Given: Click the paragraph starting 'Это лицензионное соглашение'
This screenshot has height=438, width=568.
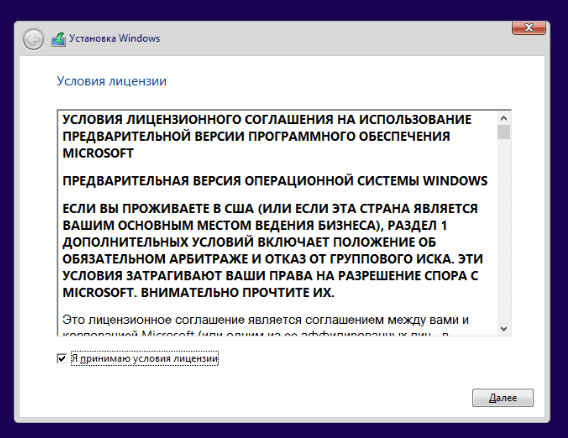Looking at the screenshot, I should click(x=266, y=325).
